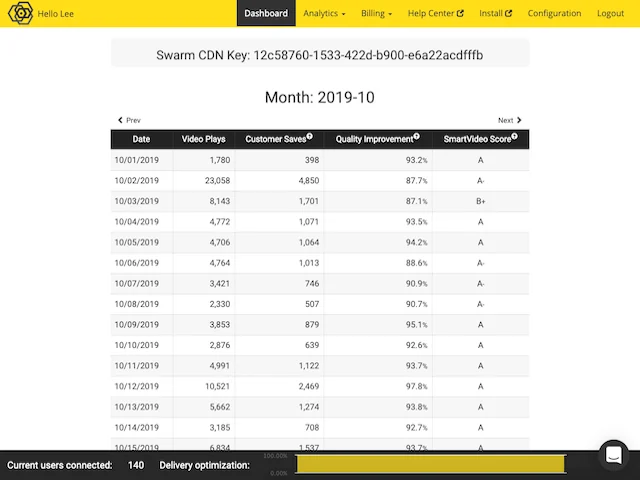Click the 746 customer saves value
Viewport: 640px width, 480px height.
[x=312, y=283]
